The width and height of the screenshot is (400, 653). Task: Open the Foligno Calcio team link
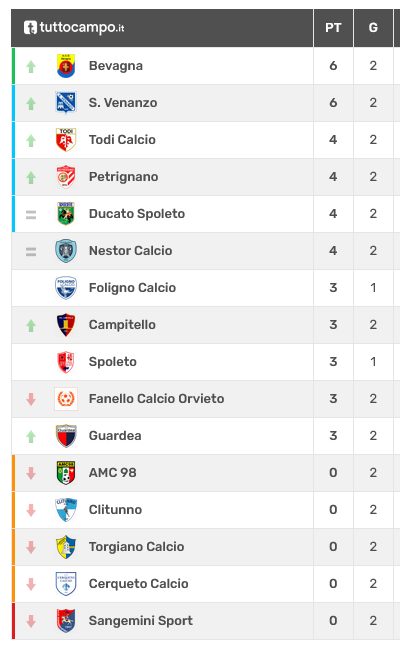tap(132, 288)
